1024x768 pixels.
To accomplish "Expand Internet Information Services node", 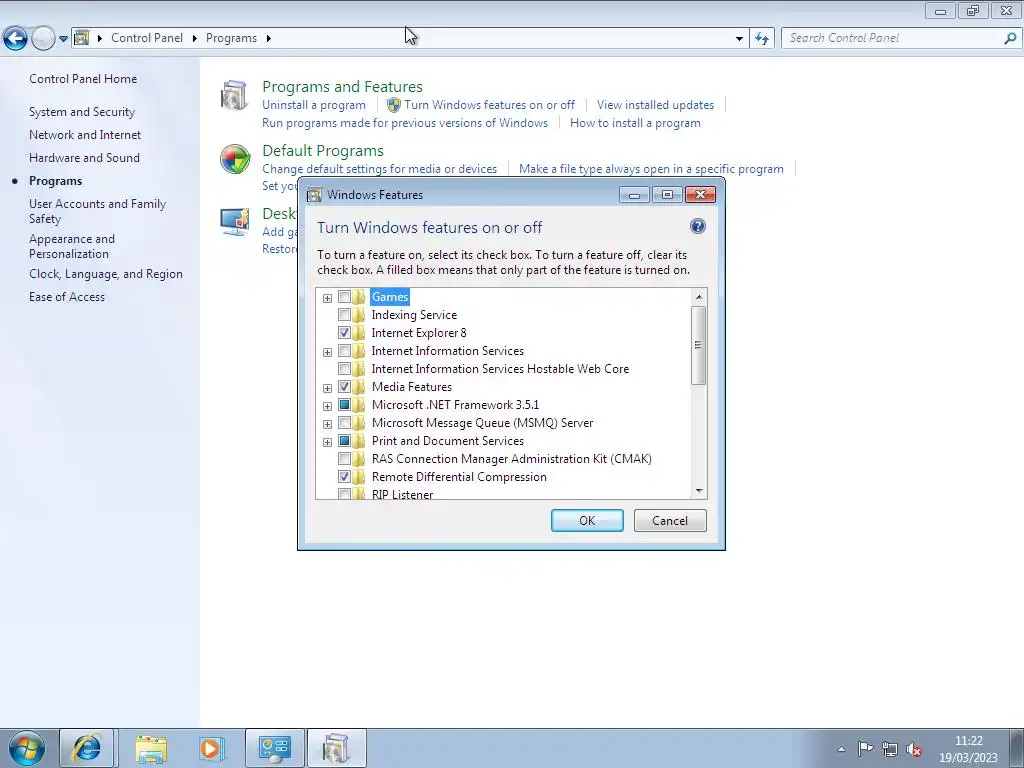I will click(327, 353).
